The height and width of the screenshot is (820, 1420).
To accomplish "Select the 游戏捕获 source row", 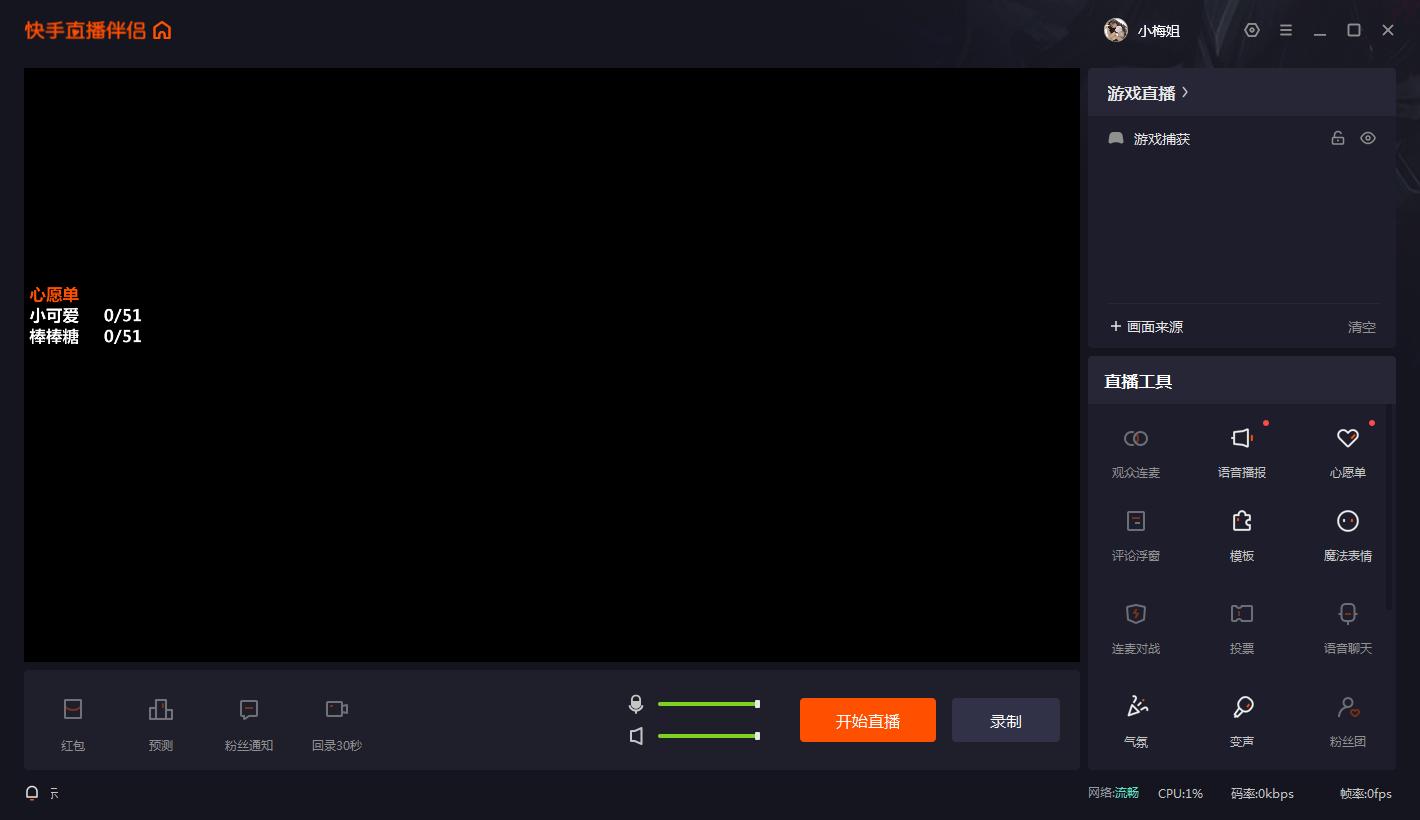I will point(1242,138).
